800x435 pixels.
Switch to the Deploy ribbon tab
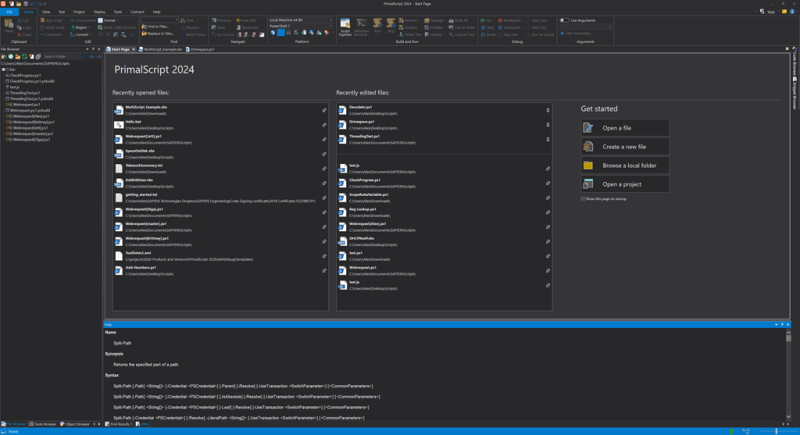pyautogui.click(x=99, y=11)
